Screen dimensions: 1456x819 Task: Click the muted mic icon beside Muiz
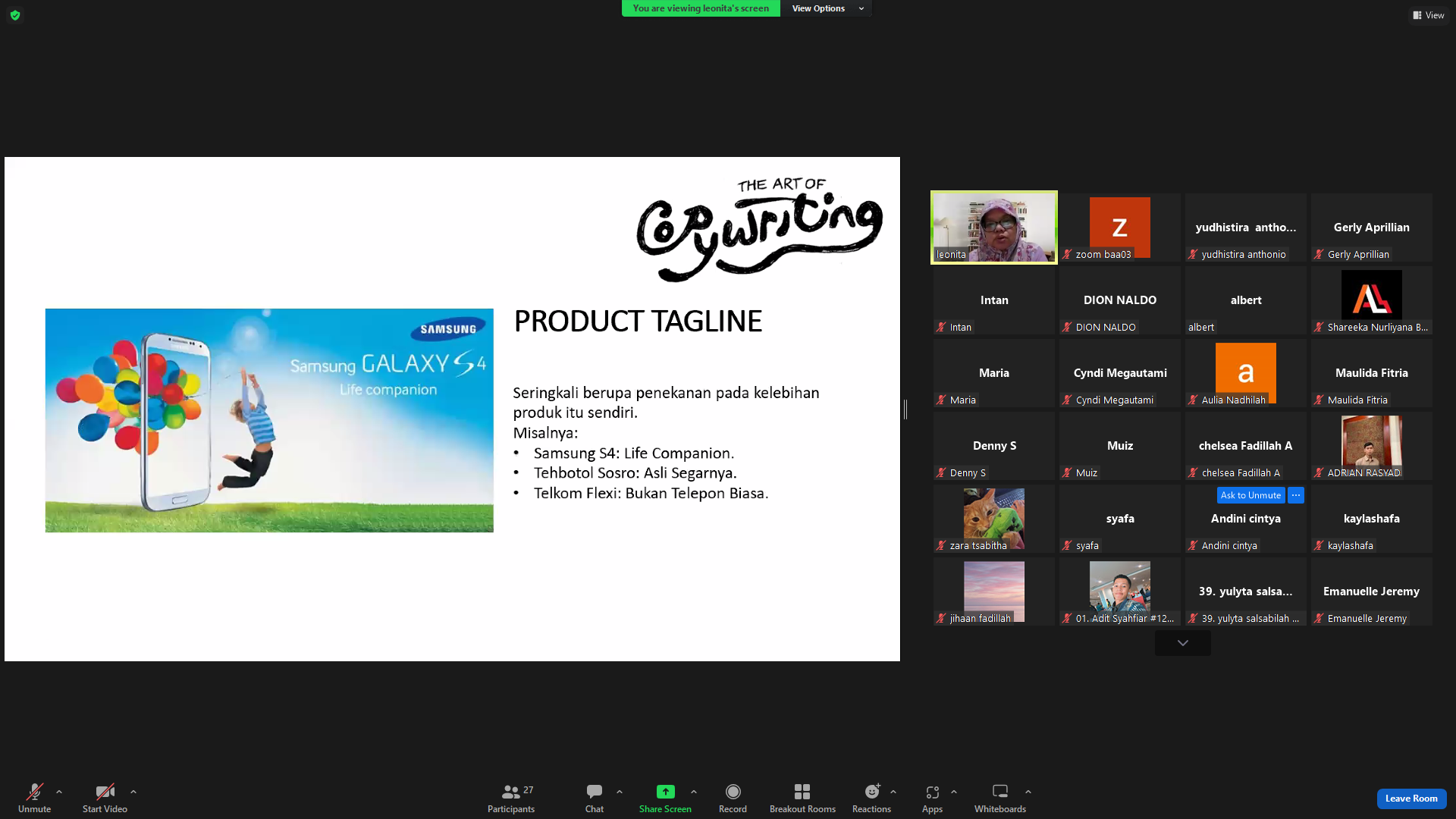[1067, 473]
